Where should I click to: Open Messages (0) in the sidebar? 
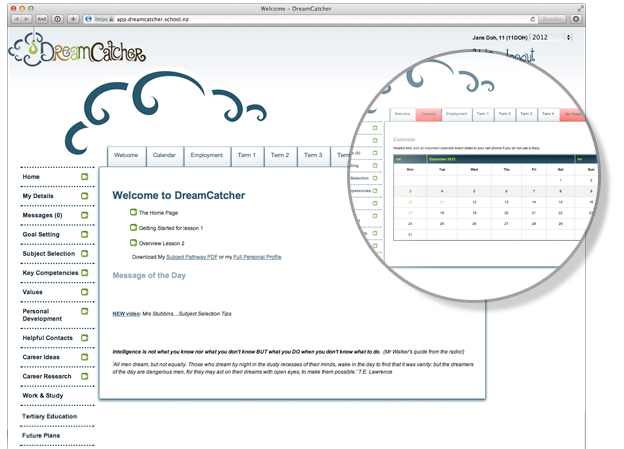[x=42, y=215]
